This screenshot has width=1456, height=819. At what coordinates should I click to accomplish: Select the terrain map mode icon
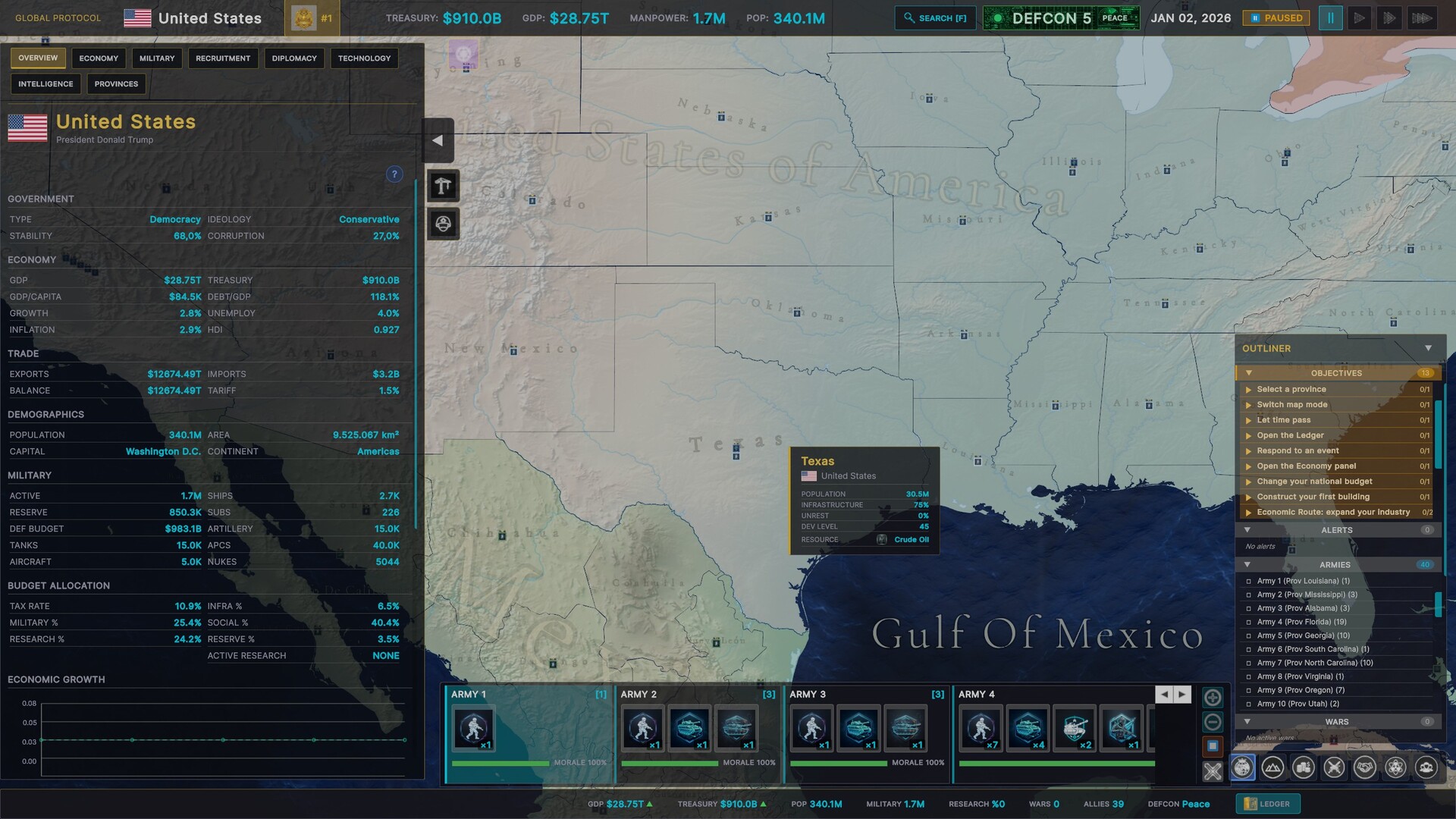[x=1272, y=767]
